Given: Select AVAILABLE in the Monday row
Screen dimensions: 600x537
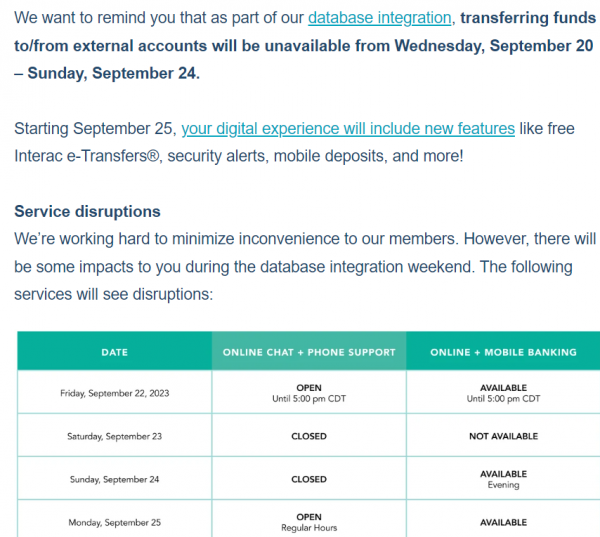Looking at the screenshot, I should [x=503, y=522].
